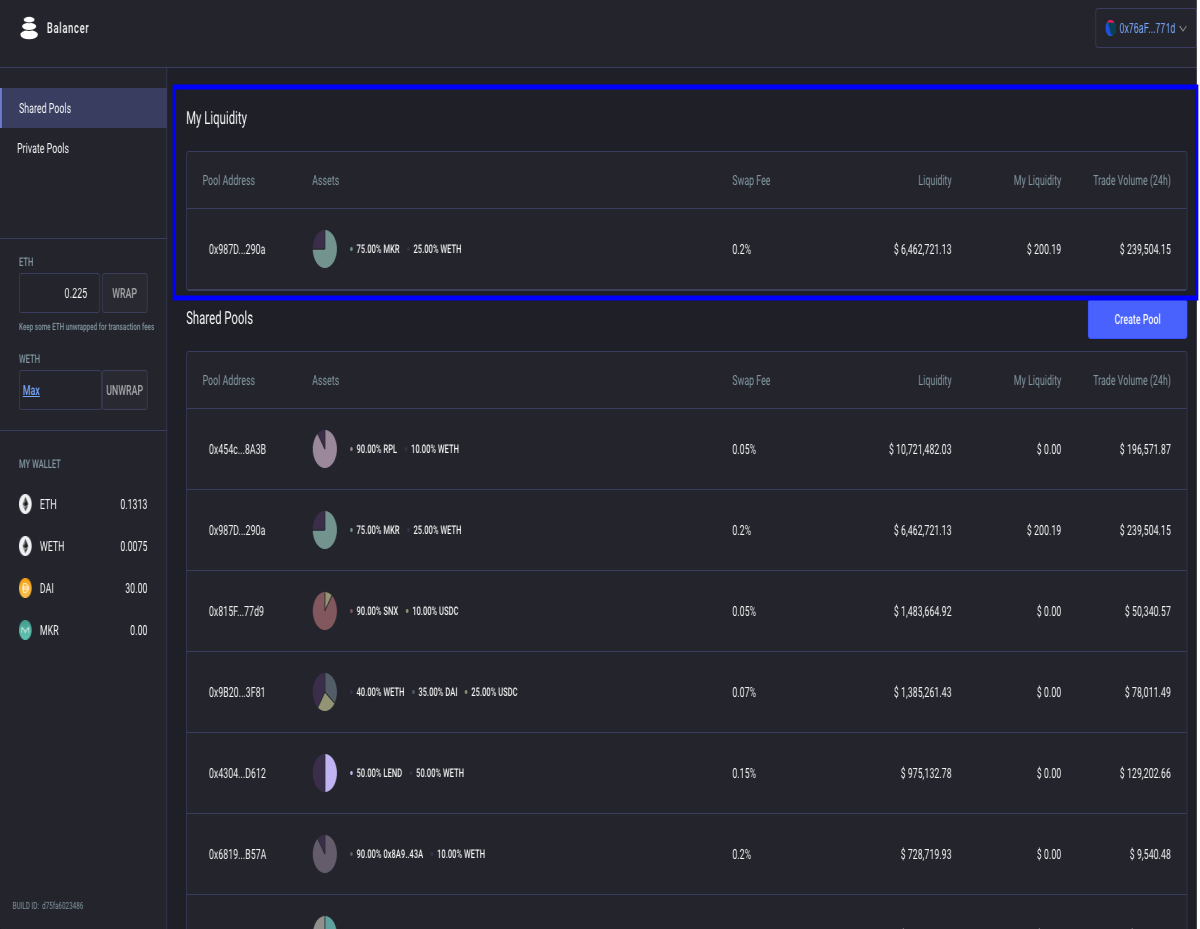Click the MKR token icon in My Wallet
The image size is (1200, 929).
click(x=26, y=631)
